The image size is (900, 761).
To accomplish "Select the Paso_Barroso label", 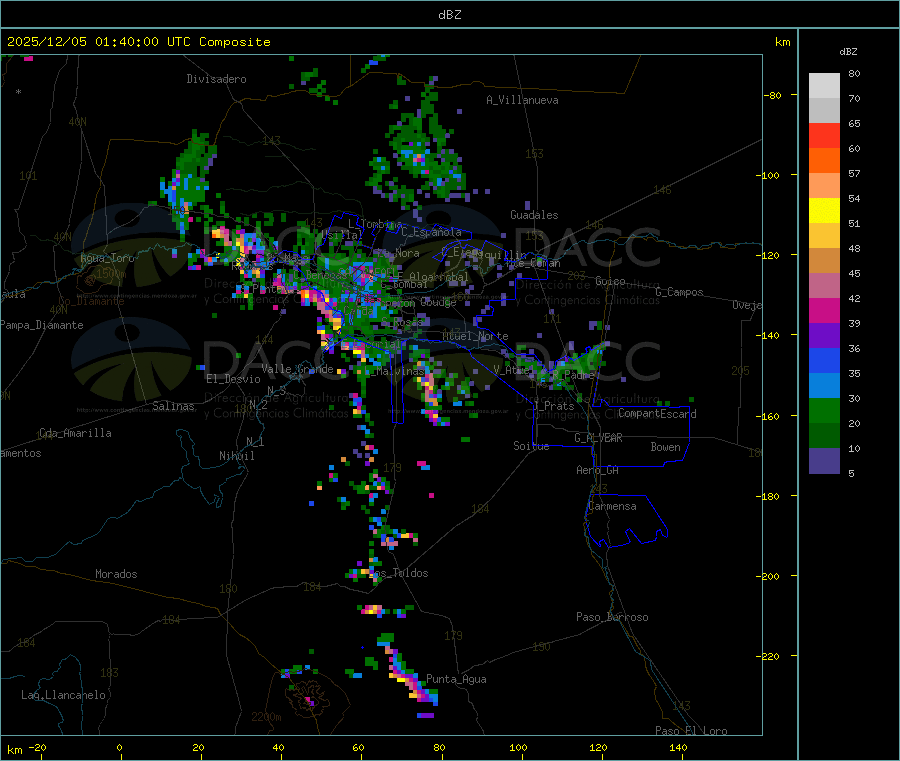I will coord(612,617).
